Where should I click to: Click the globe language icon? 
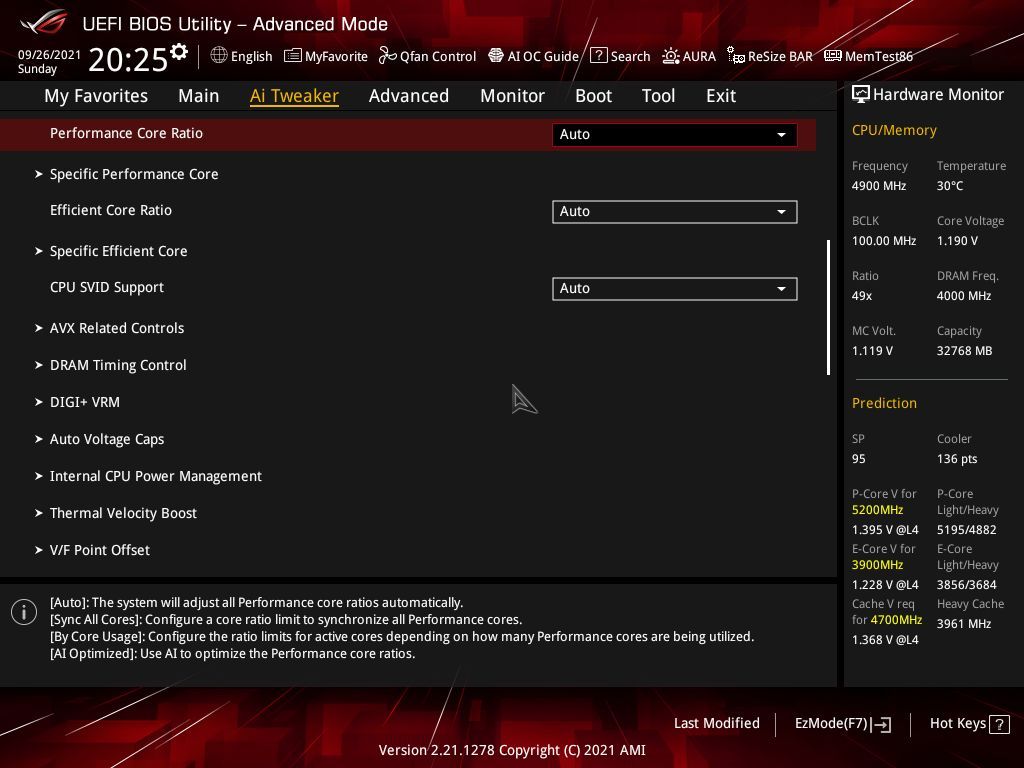coord(219,56)
